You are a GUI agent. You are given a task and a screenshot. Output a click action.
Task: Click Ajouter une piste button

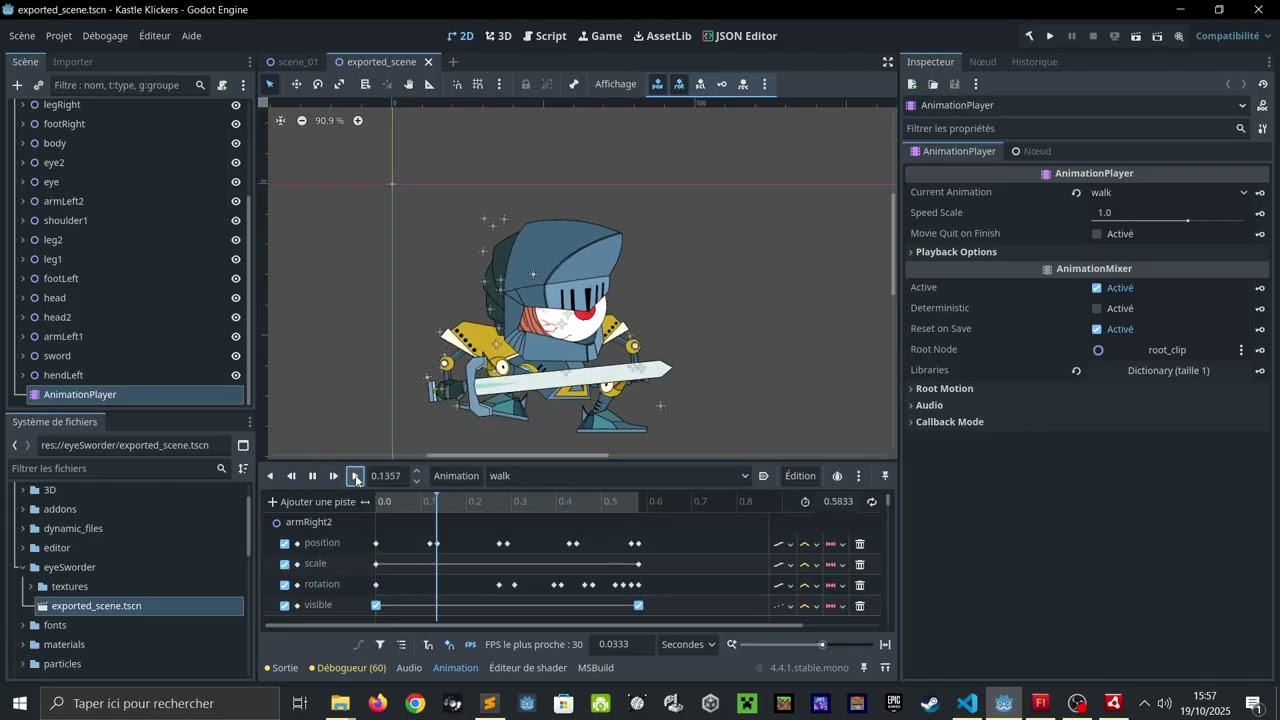[x=312, y=502]
